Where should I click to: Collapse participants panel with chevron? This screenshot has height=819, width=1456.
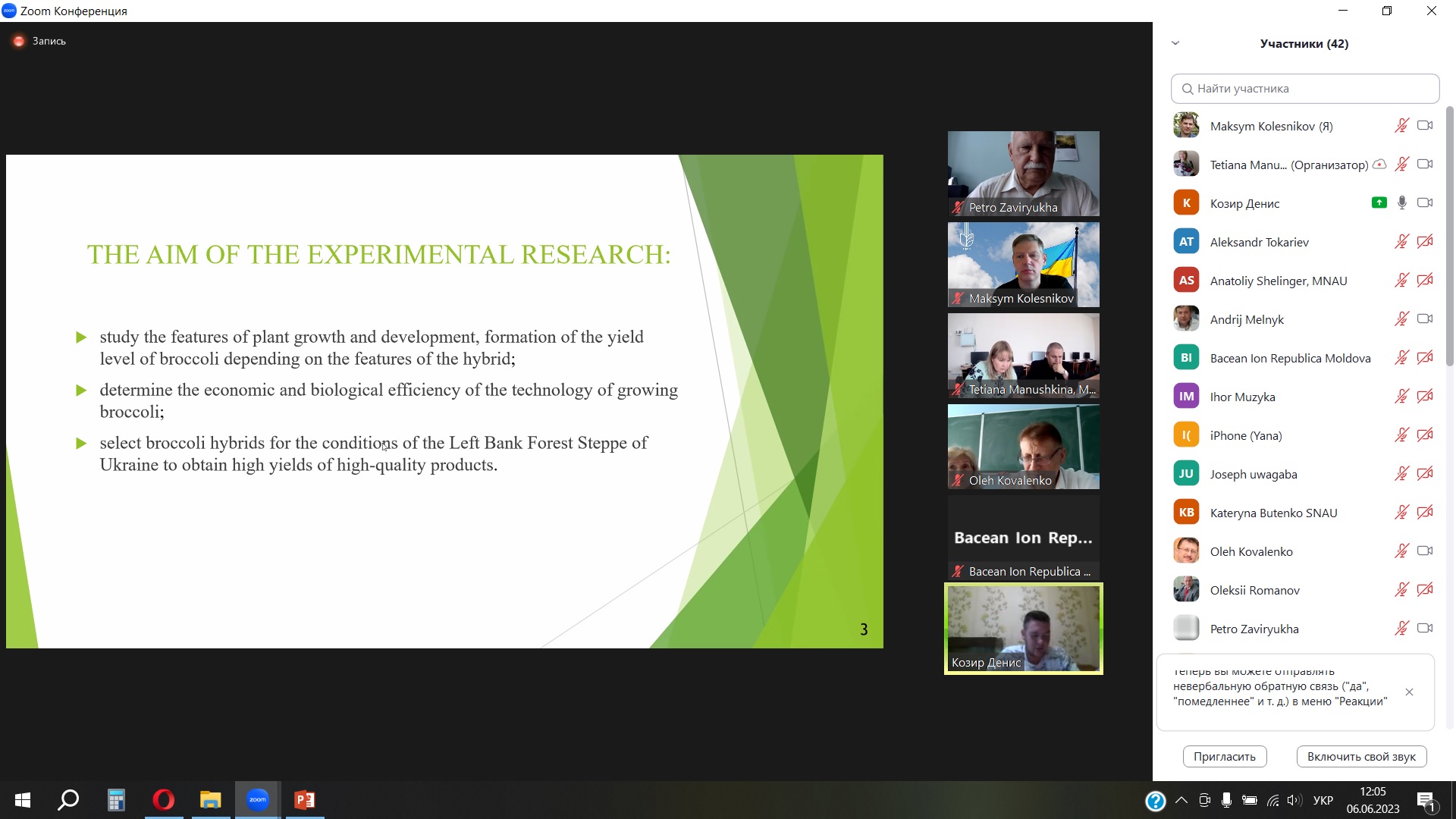(1175, 43)
